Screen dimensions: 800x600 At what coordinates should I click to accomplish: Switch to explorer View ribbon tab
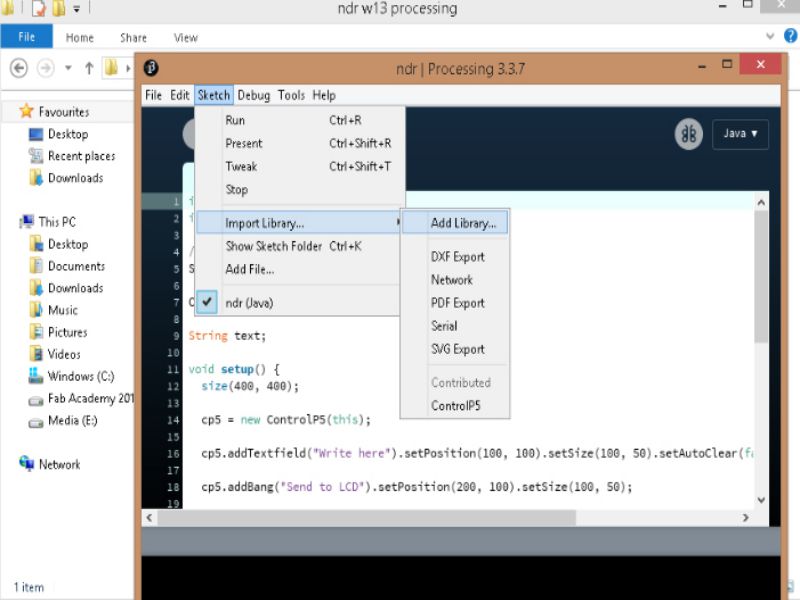pos(185,38)
